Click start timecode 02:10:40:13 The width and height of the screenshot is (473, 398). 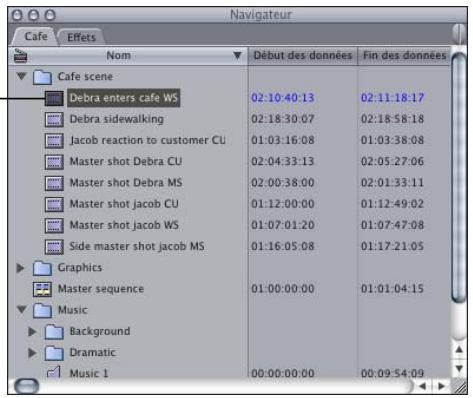283,98
